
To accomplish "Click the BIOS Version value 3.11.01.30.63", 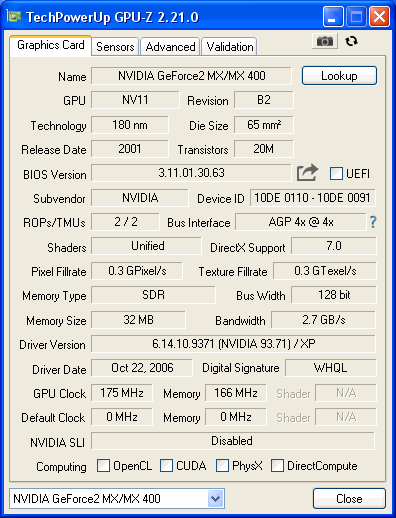I will coord(191,173).
